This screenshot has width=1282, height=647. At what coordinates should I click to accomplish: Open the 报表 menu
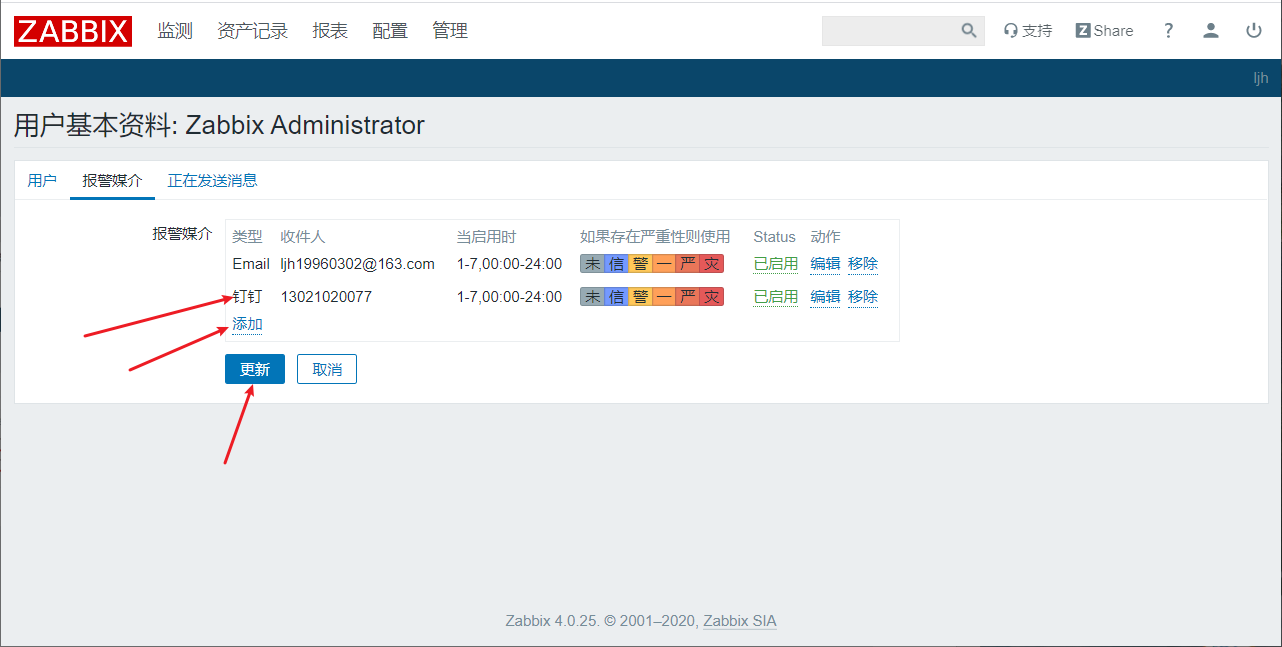pyautogui.click(x=330, y=31)
